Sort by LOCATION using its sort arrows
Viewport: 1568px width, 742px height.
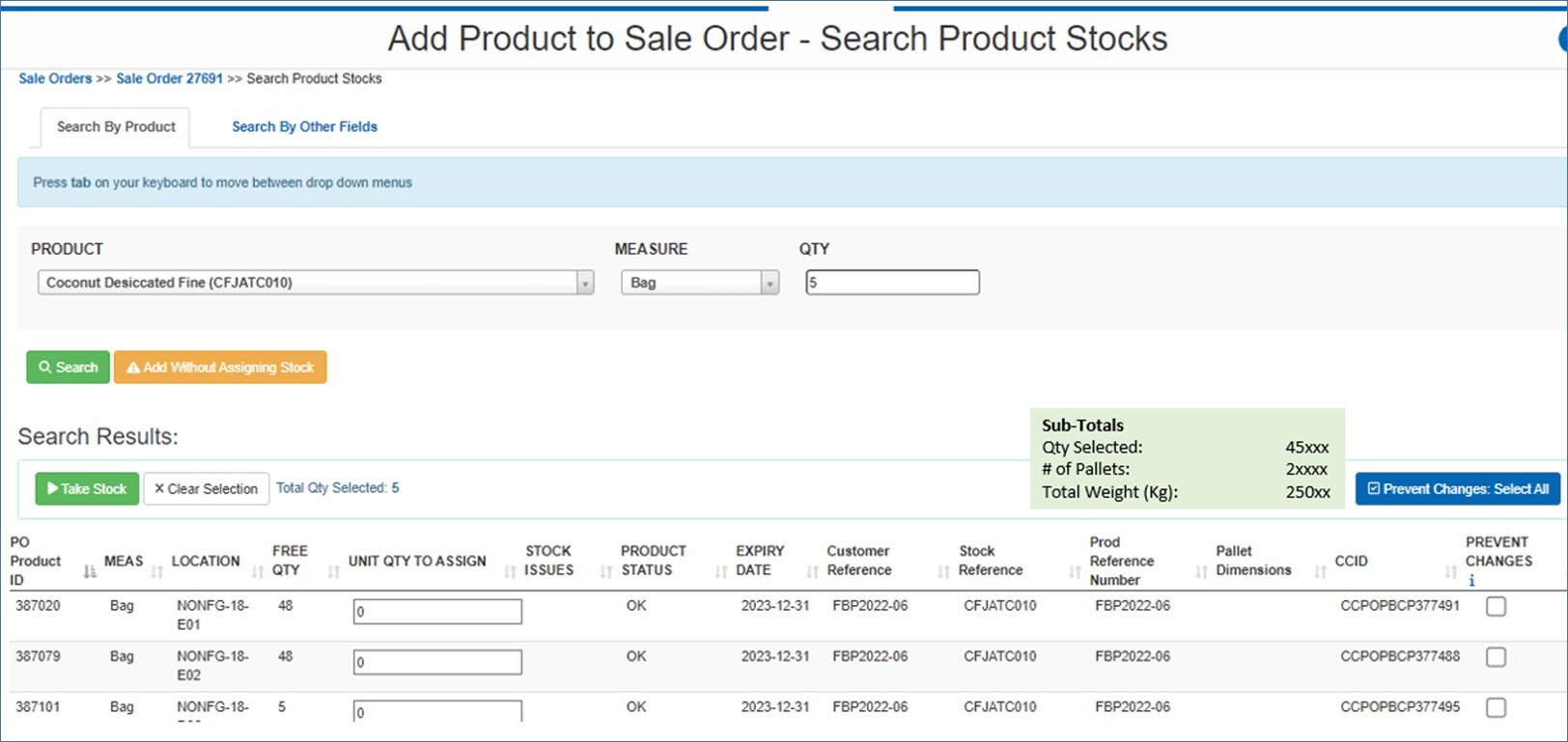(x=258, y=571)
